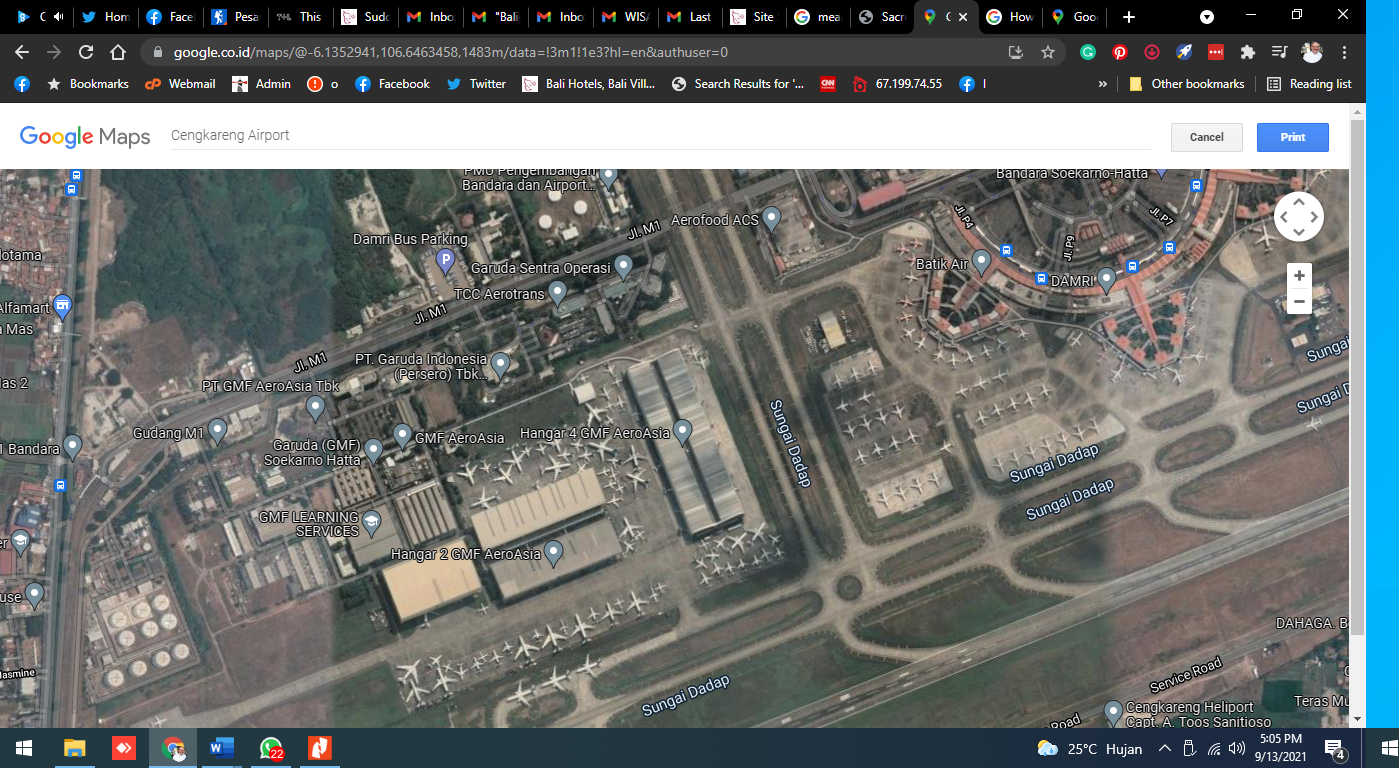Viewport: 1399px width, 768px height.
Task: Click the PT GMF AeroAsia Tbk pin
Action: (316, 407)
